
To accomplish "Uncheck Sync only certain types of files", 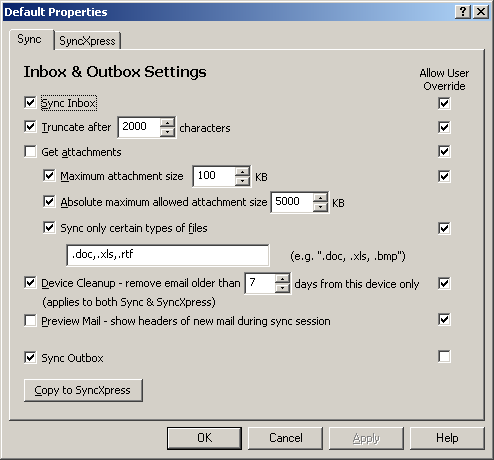I will [x=49, y=228].
